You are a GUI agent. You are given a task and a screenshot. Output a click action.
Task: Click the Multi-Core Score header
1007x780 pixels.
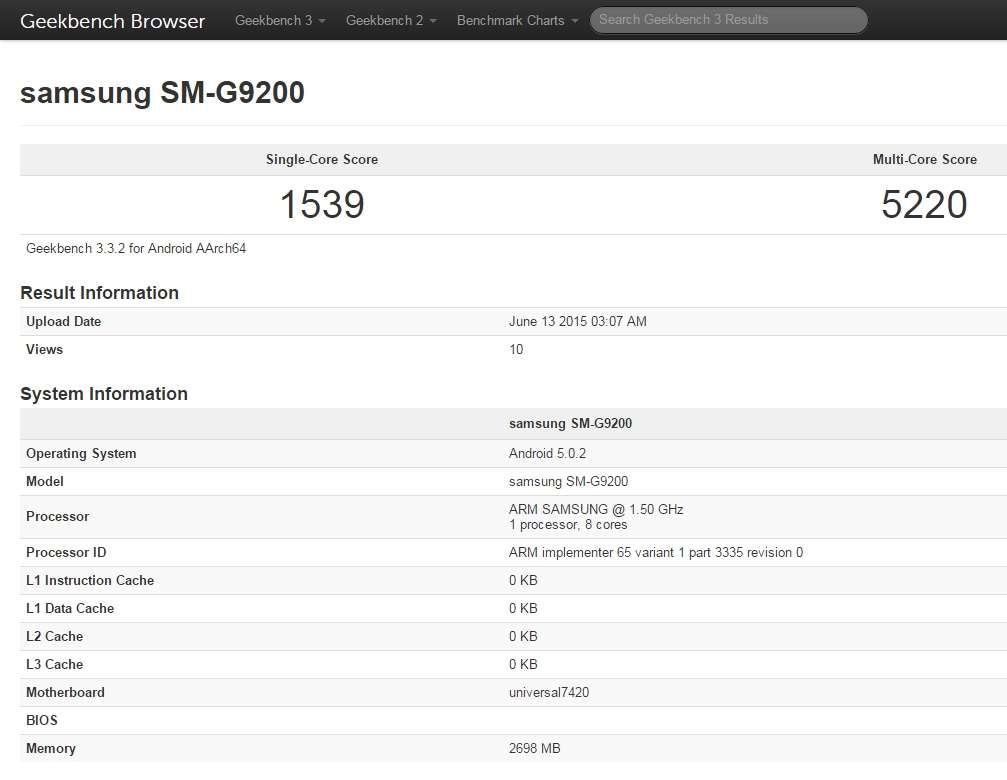coord(925,159)
